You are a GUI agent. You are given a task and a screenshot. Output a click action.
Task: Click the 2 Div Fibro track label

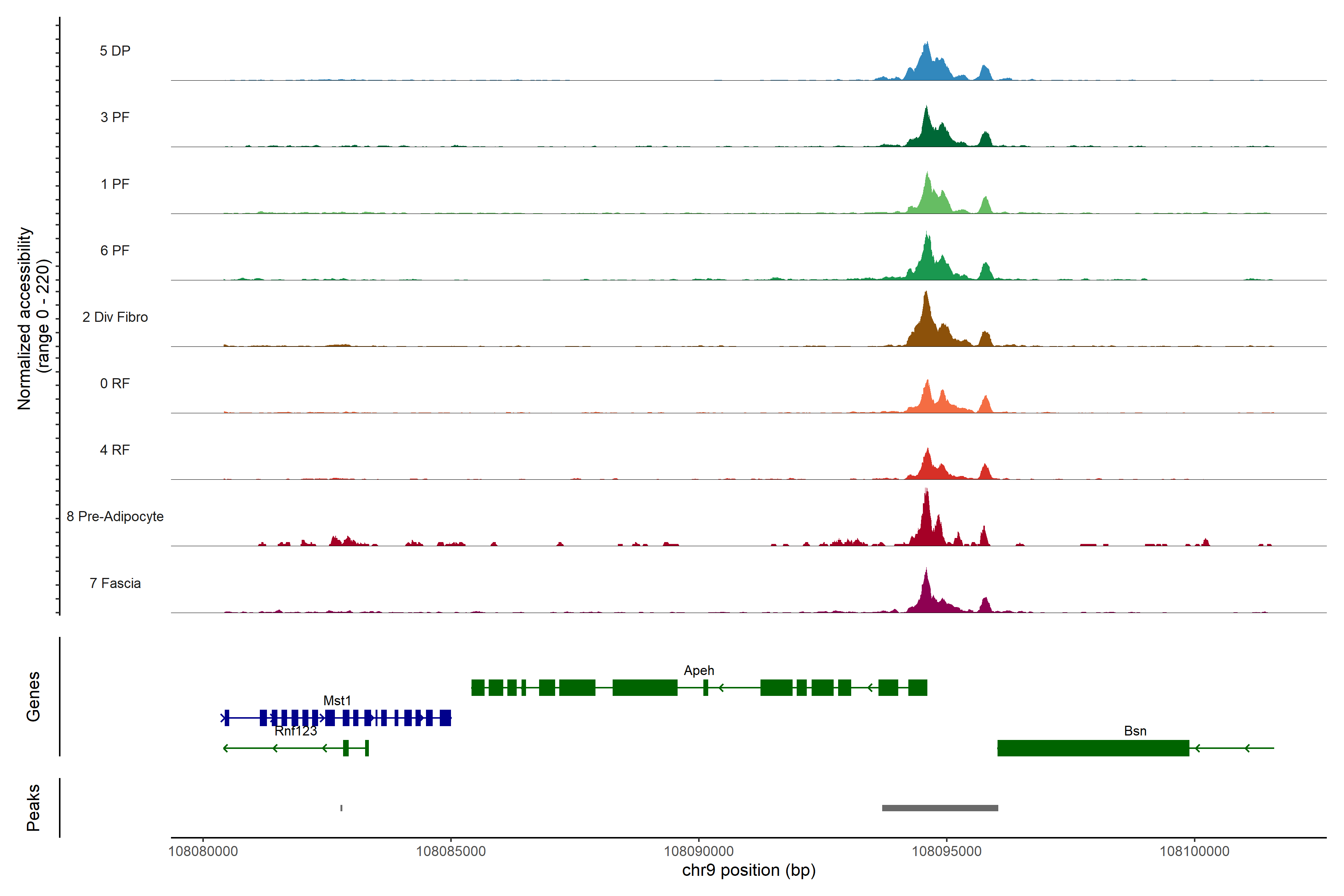[115, 317]
